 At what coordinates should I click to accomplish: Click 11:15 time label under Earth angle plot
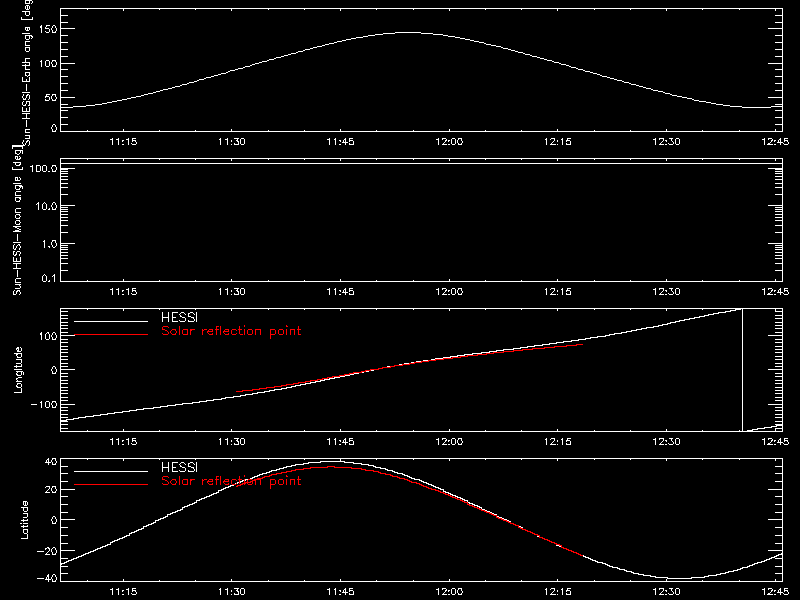123,141
